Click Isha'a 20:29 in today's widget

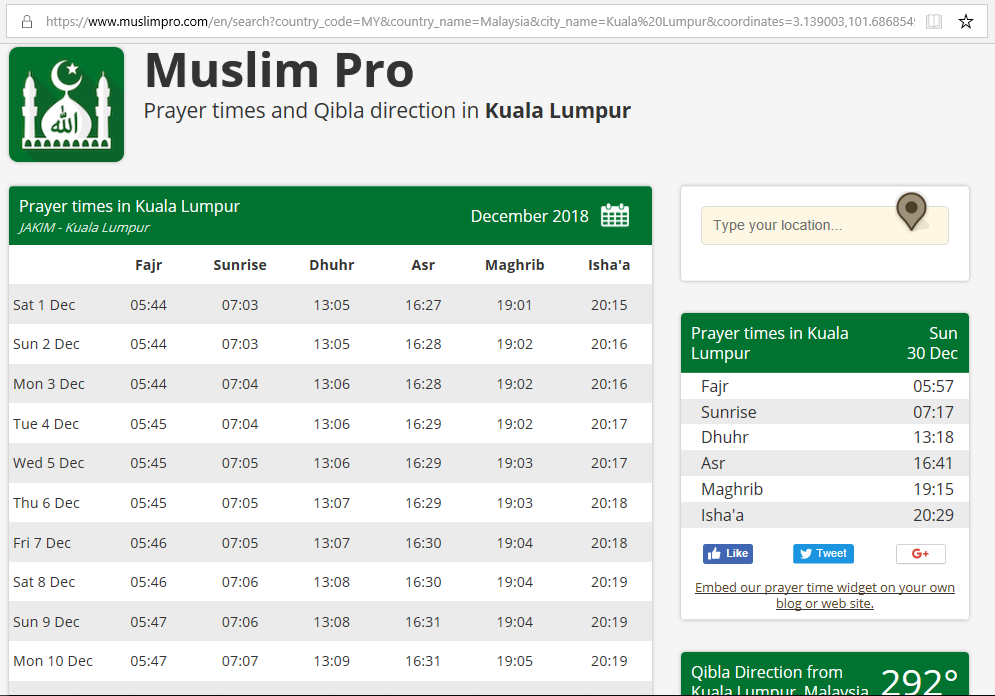[825, 515]
